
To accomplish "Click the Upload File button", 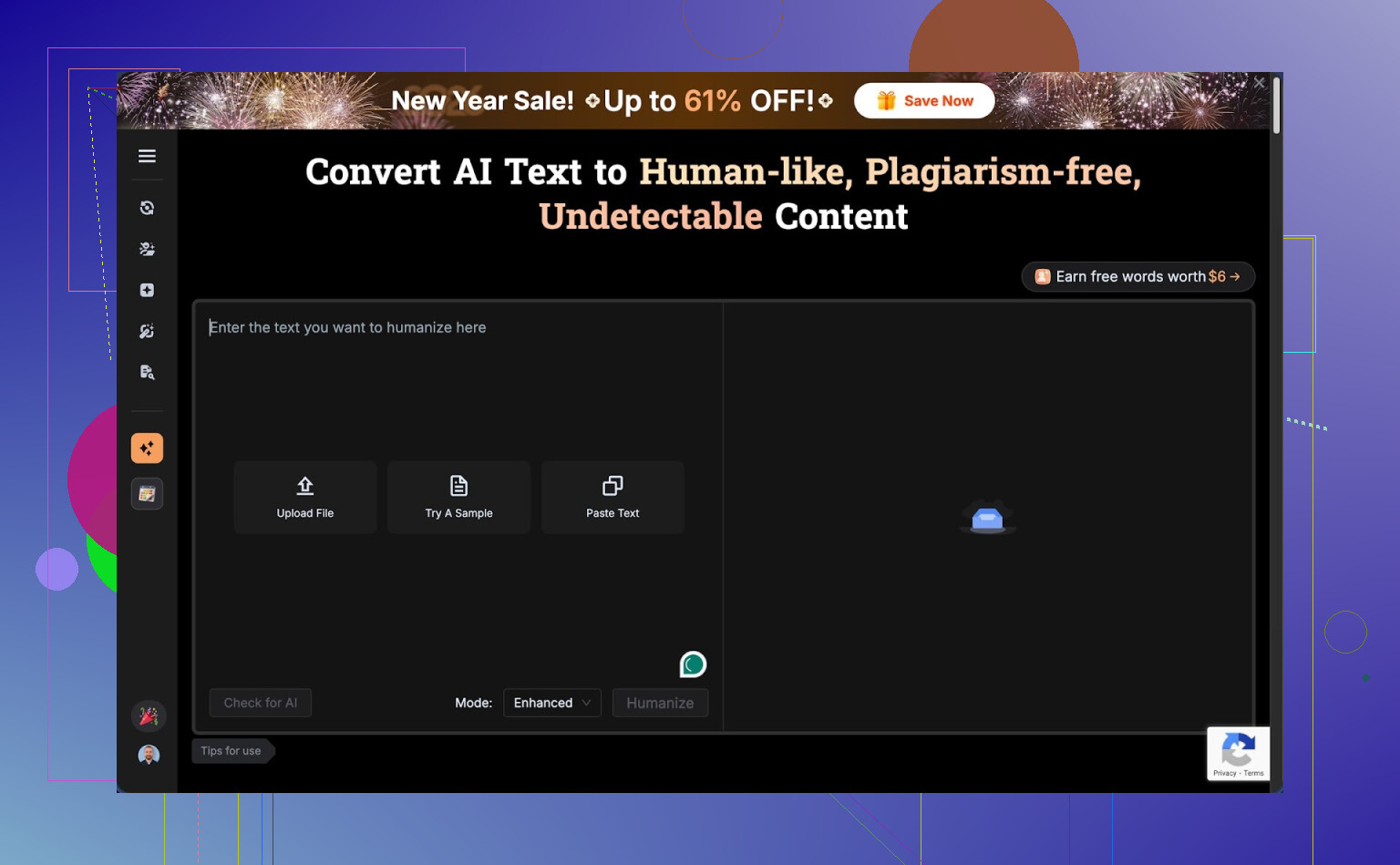I will 305,497.
